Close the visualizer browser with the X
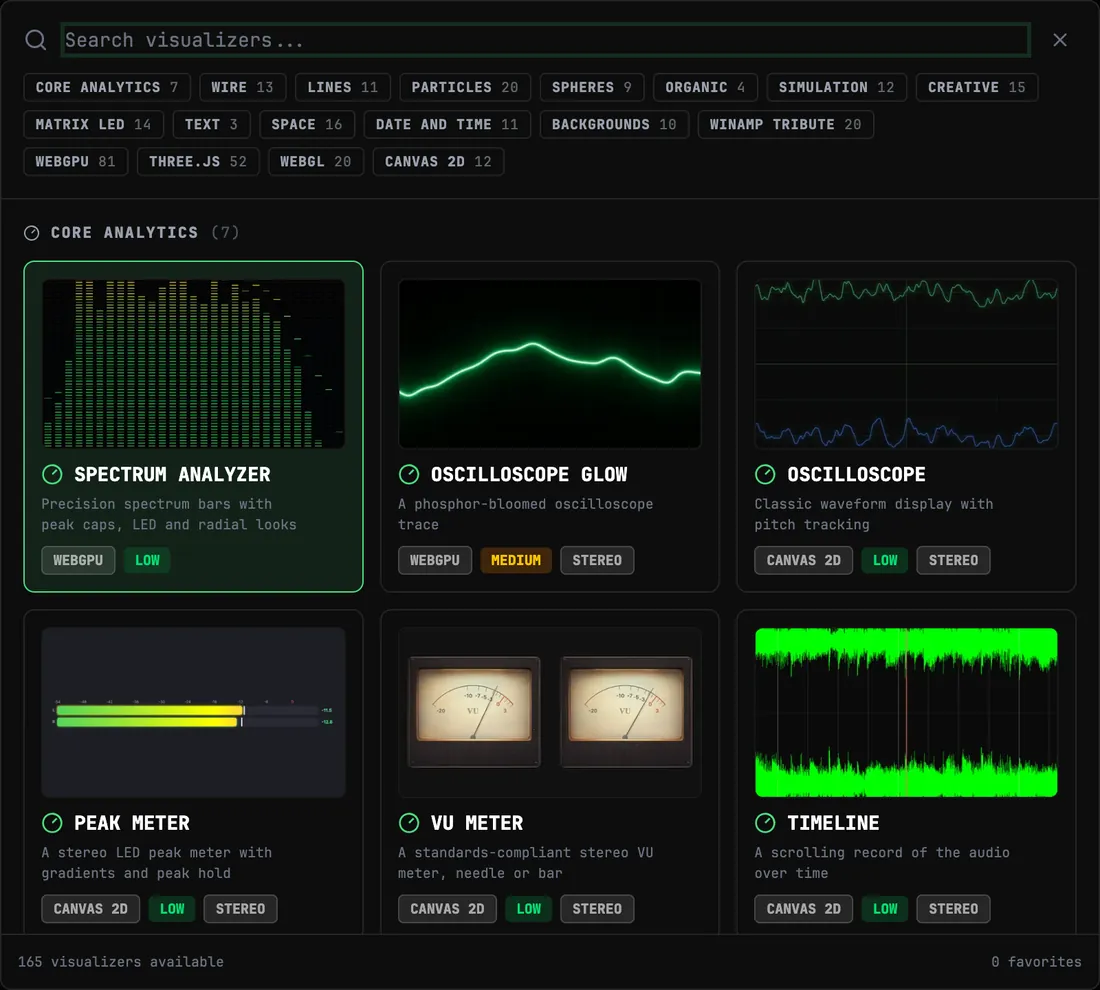This screenshot has width=1100, height=990. coord(1059,40)
